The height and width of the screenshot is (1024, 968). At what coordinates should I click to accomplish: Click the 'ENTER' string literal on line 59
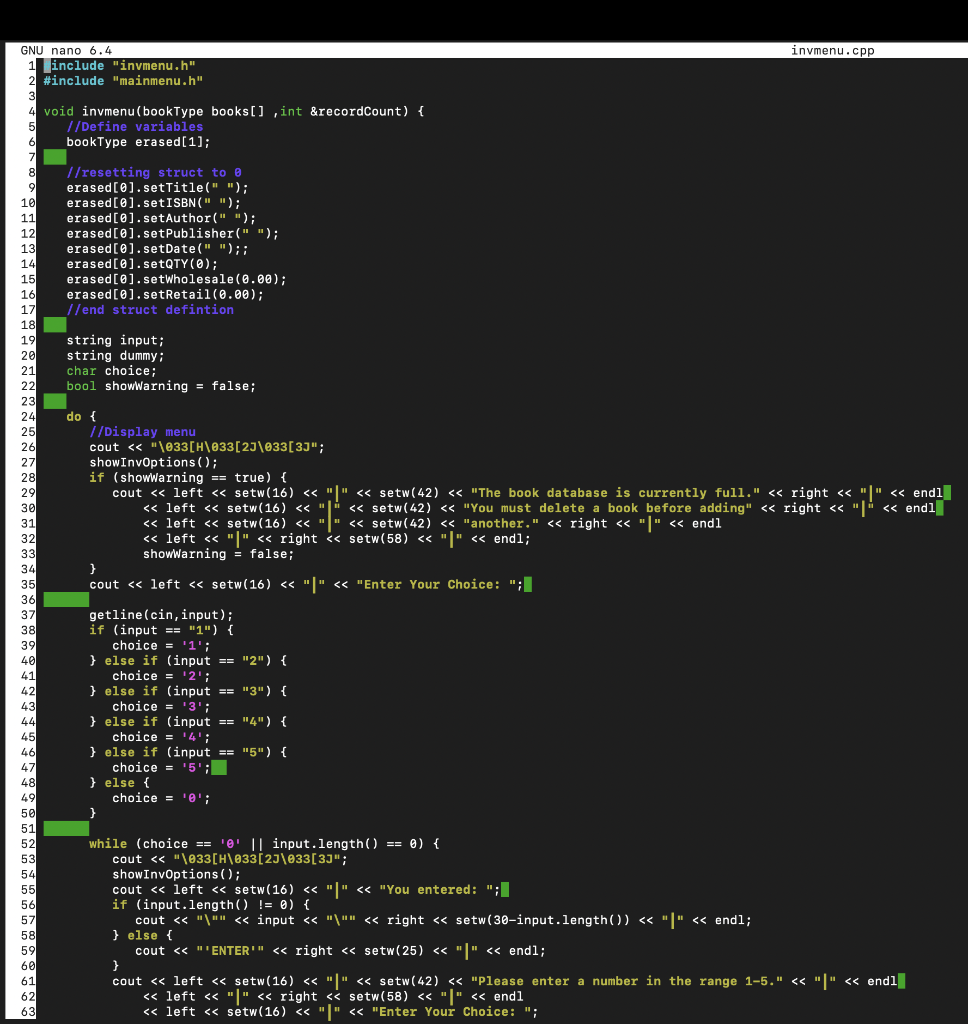tap(219, 950)
